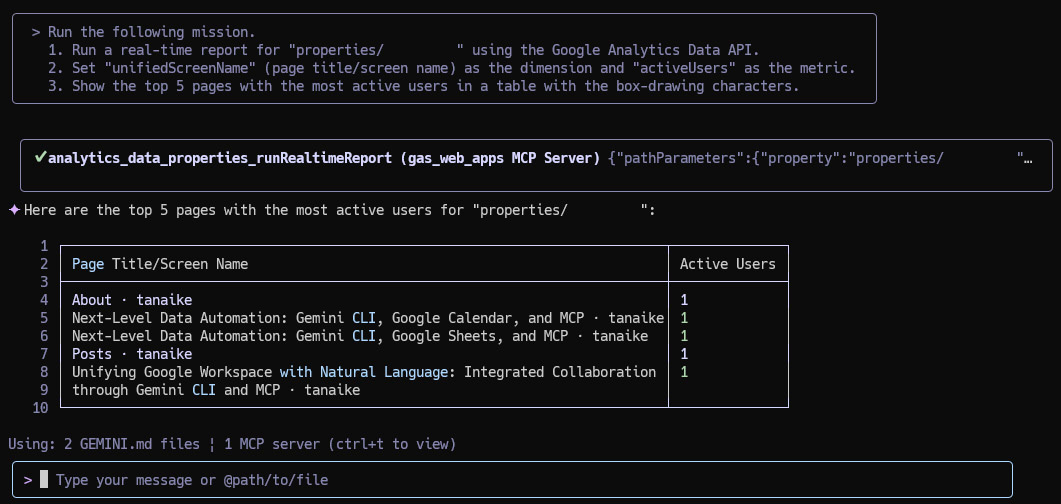The image size is (1061, 504).
Task: Click the Google Calendar automation row title
Action: coord(368,318)
